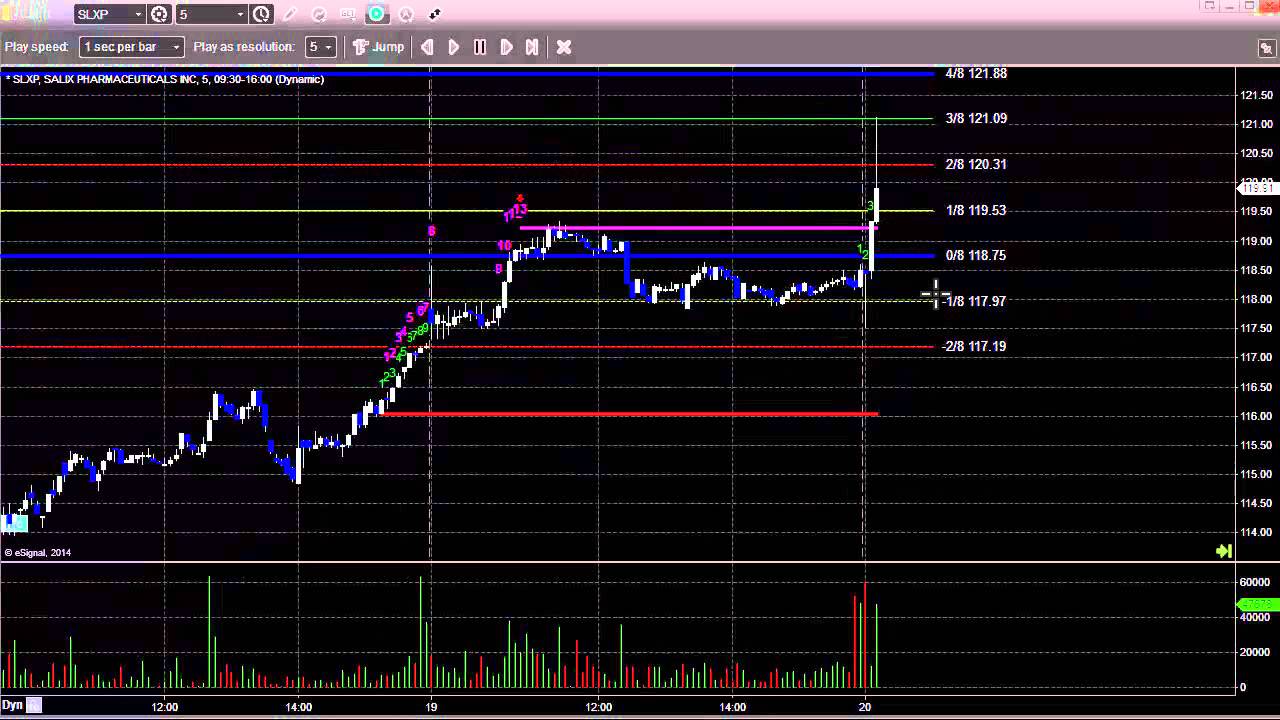
Task: Step forward one bar in replay
Action: click(x=506, y=47)
